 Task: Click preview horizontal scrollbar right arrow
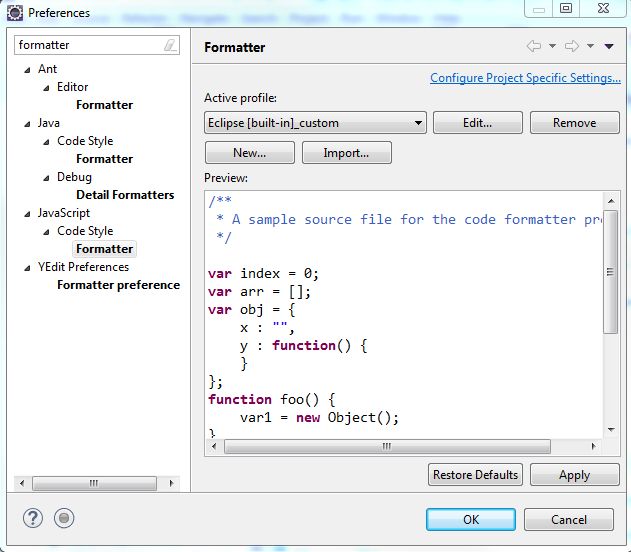coord(593,446)
